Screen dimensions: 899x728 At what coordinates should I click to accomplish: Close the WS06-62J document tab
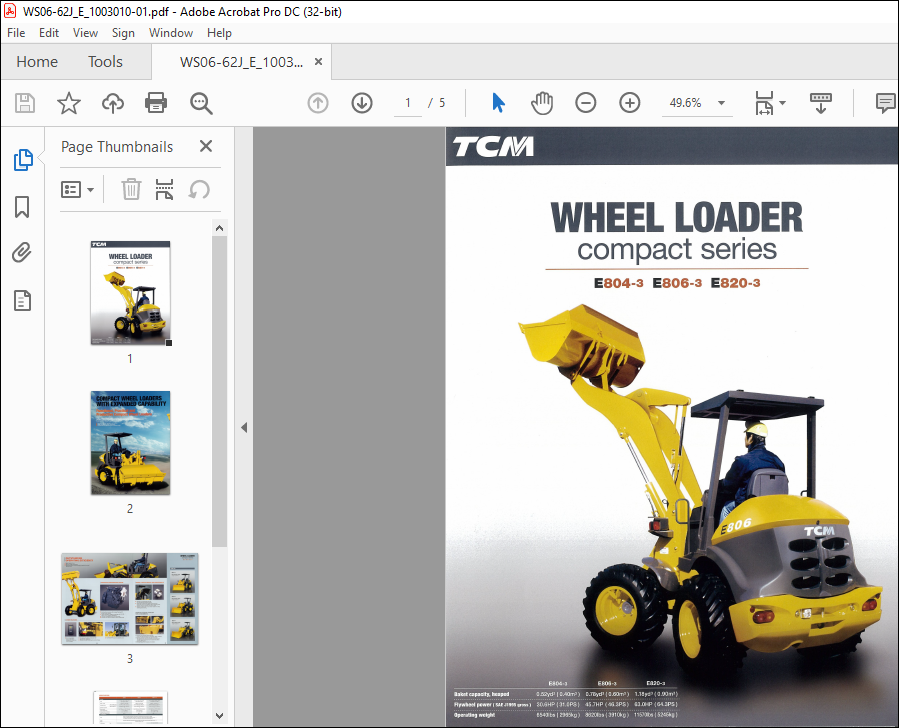tap(318, 61)
